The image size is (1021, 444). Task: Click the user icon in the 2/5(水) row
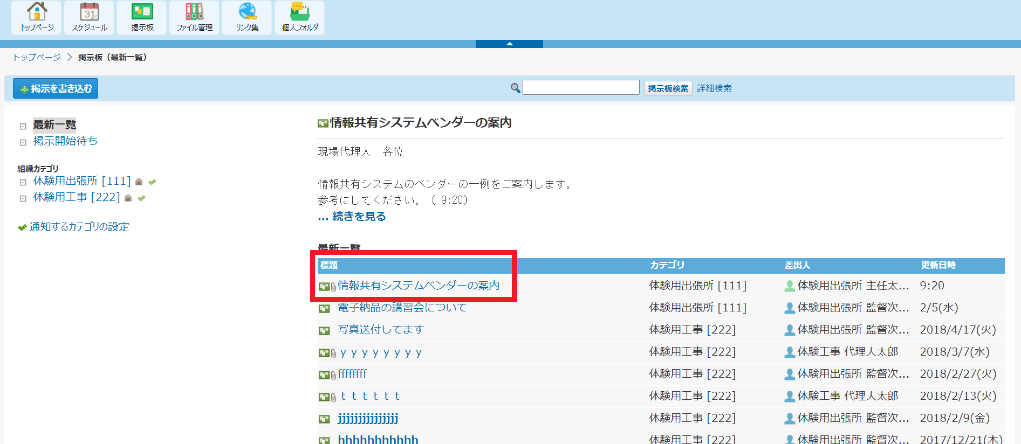click(x=790, y=308)
